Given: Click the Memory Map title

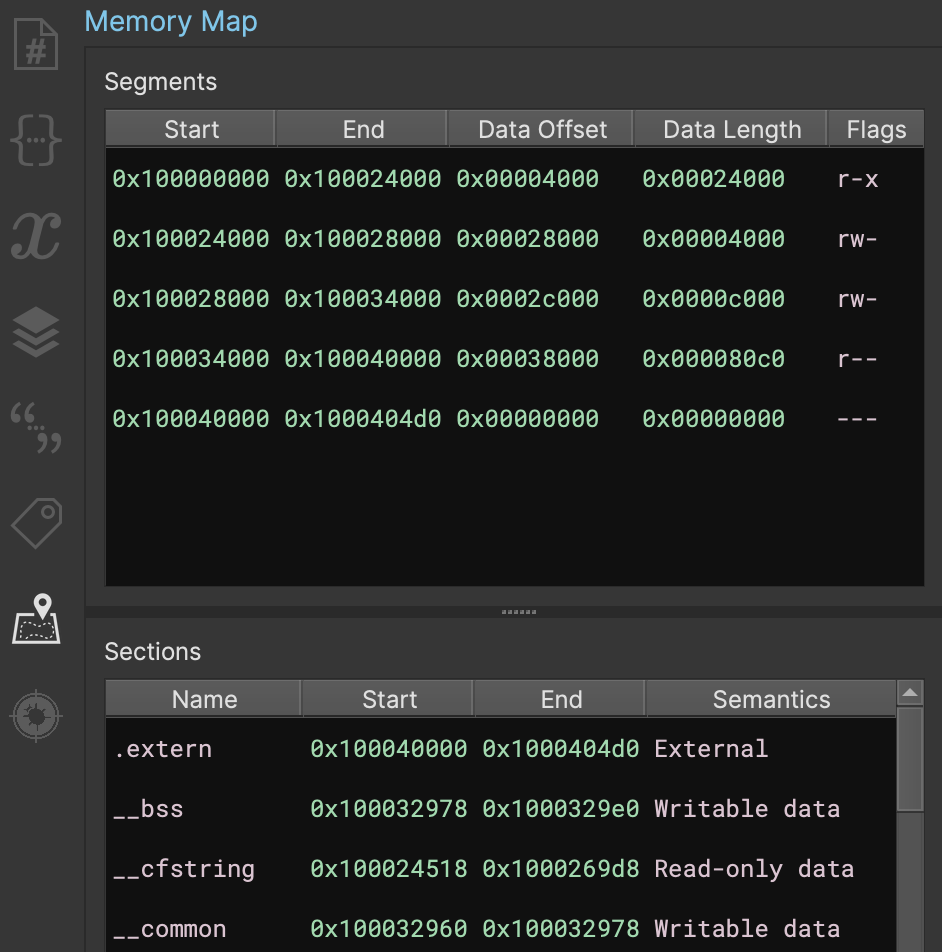Looking at the screenshot, I should 171,22.
